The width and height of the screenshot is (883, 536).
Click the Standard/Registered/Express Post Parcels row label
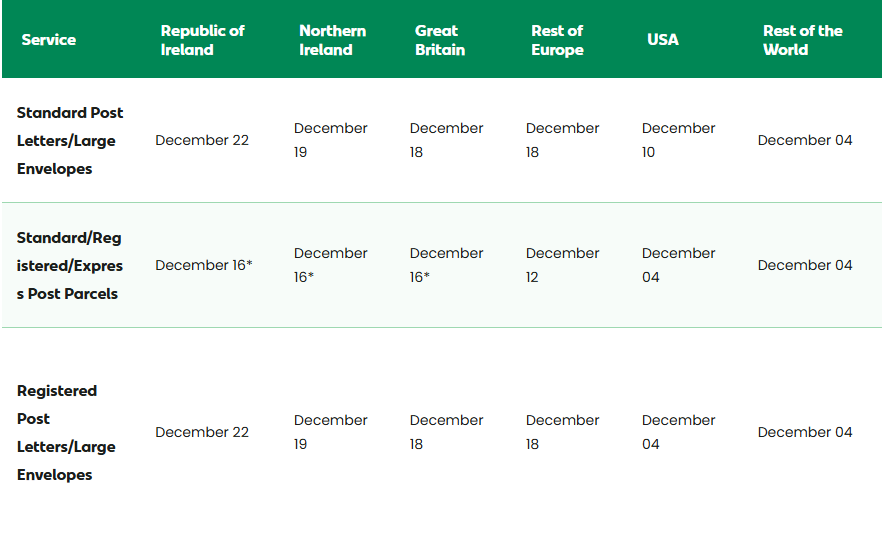[70, 266]
